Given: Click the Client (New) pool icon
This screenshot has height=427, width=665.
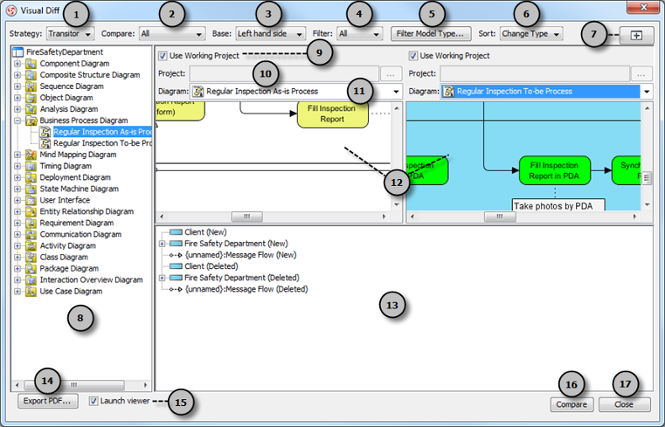Looking at the screenshot, I should click(176, 232).
